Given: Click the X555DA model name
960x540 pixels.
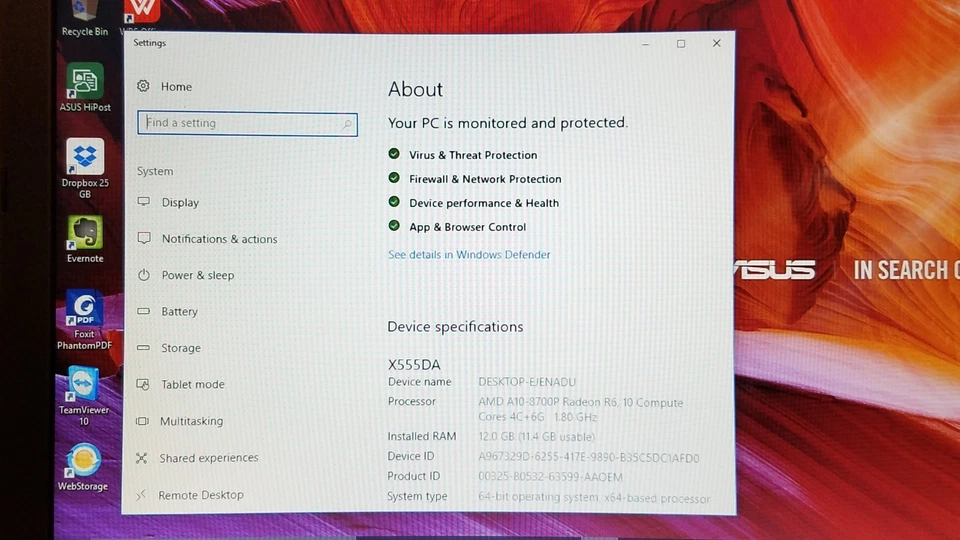Looking at the screenshot, I should 414,364.
